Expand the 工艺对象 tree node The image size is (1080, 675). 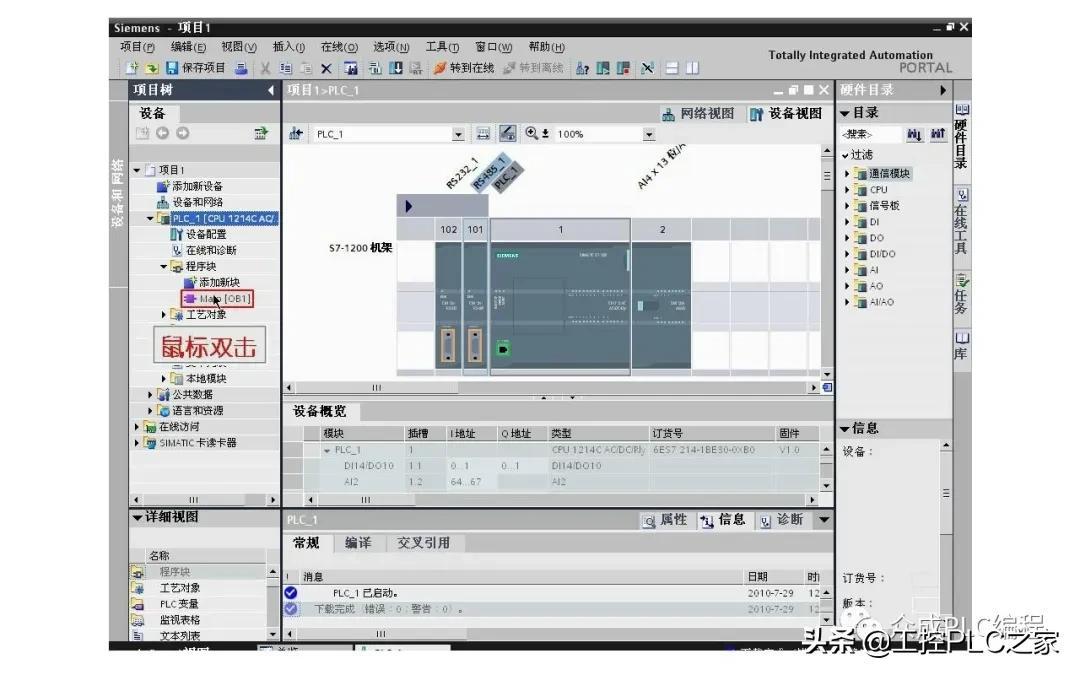point(163,315)
